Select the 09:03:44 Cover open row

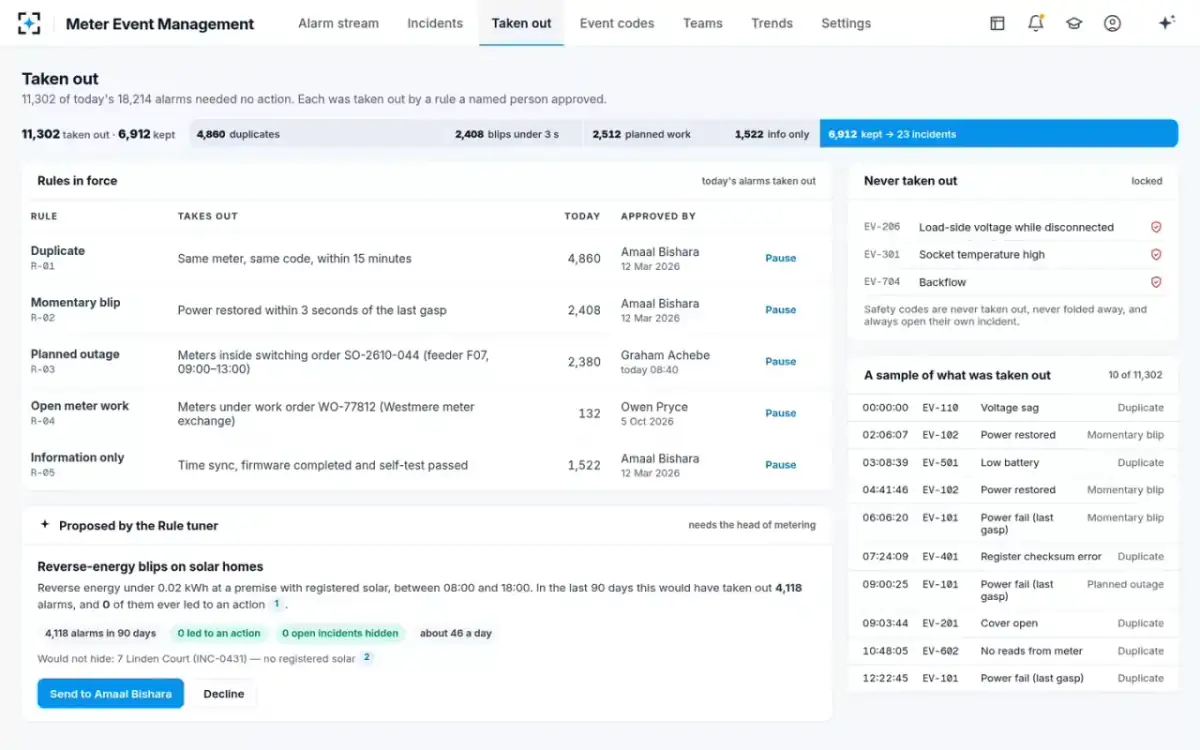tap(1013, 624)
